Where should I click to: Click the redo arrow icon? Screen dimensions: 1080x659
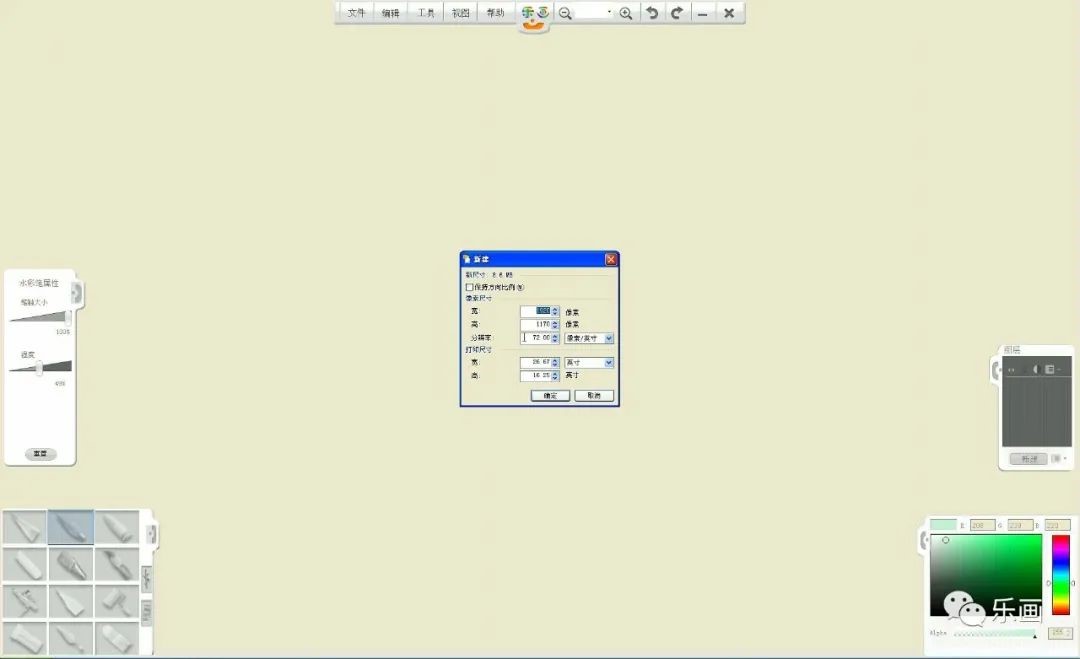pyautogui.click(x=677, y=13)
